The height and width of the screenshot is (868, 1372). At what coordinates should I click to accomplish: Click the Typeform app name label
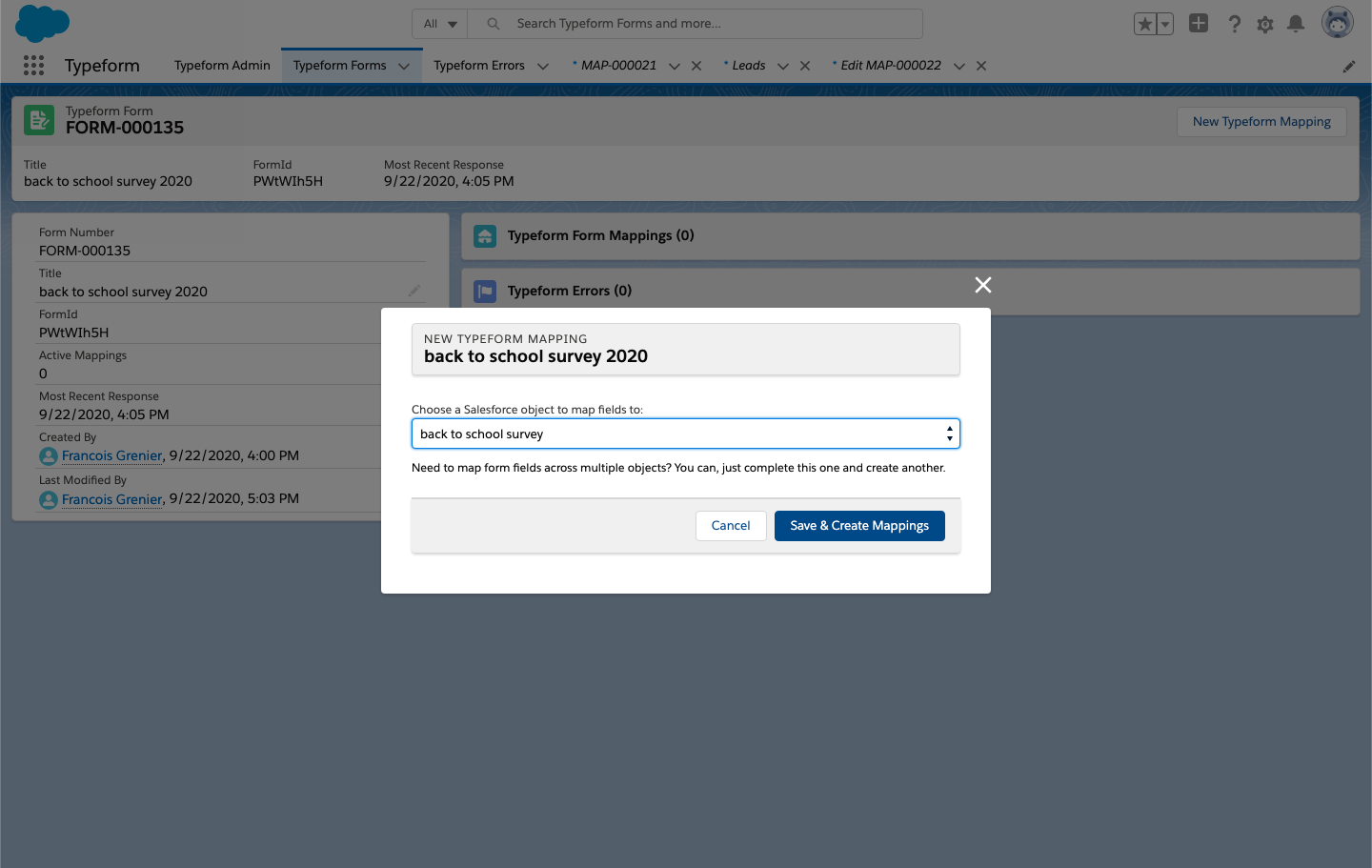tap(102, 66)
